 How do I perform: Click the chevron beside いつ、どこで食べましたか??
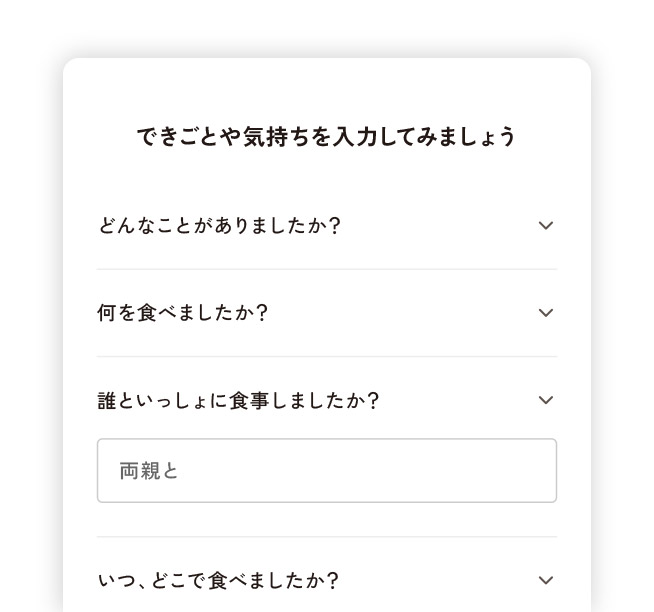pyautogui.click(x=546, y=580)
